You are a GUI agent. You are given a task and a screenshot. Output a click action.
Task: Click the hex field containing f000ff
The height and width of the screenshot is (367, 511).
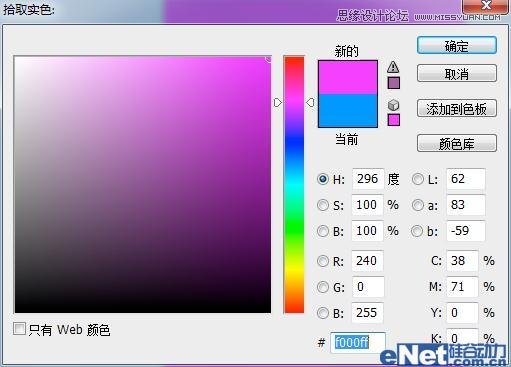pyautogui.click(x=358, y=342)
